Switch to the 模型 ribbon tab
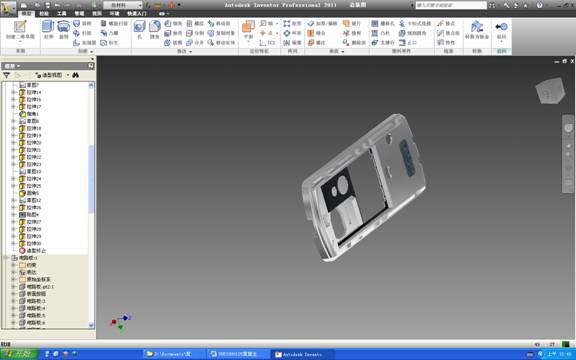 (26, 14)
